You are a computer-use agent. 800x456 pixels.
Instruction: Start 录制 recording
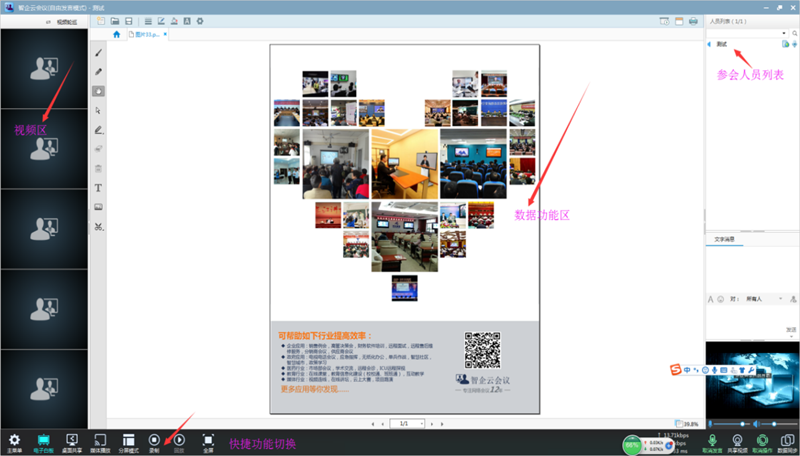coord(154,442)
